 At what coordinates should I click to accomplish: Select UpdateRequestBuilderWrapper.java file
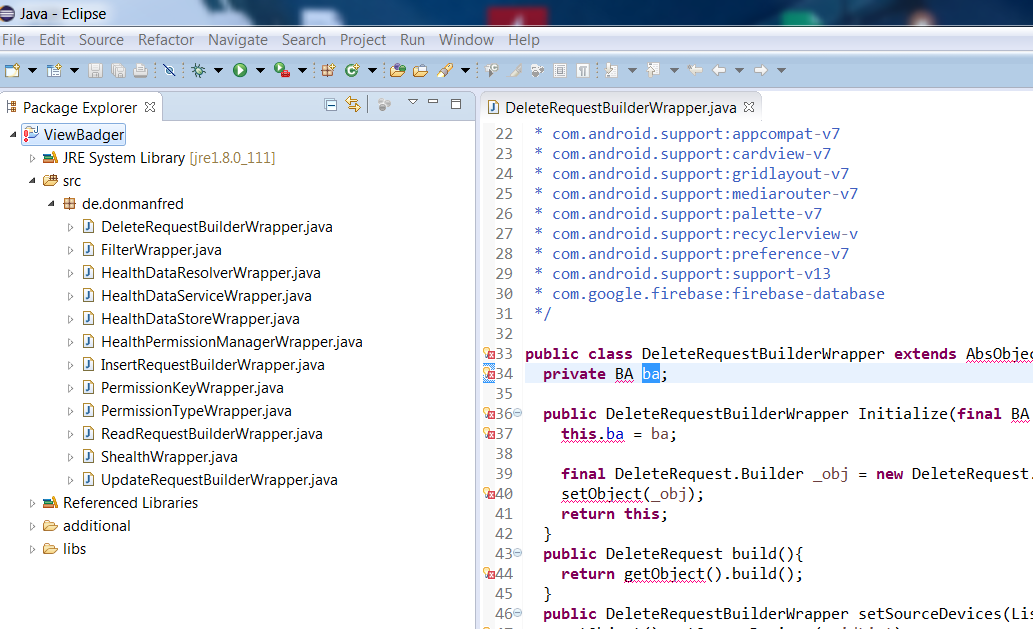click(x=219, y=480)
